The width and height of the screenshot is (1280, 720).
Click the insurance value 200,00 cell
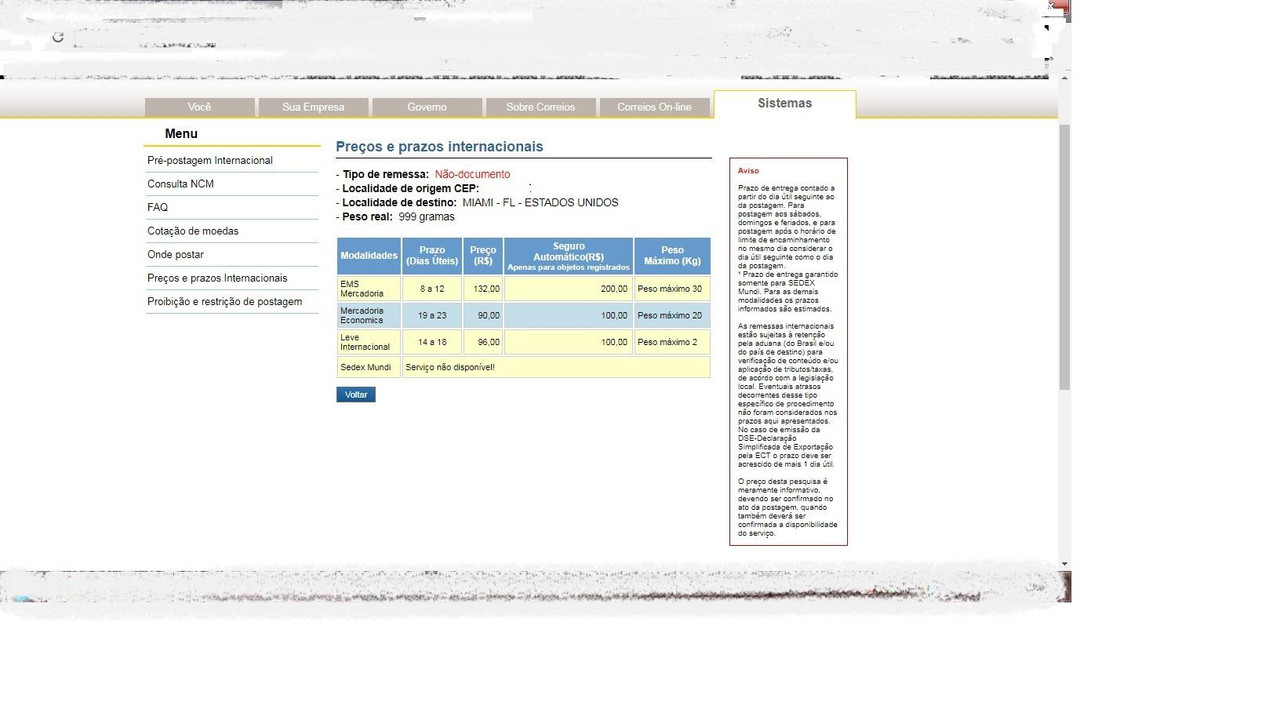pyautogui.click(x=568, y=289)
